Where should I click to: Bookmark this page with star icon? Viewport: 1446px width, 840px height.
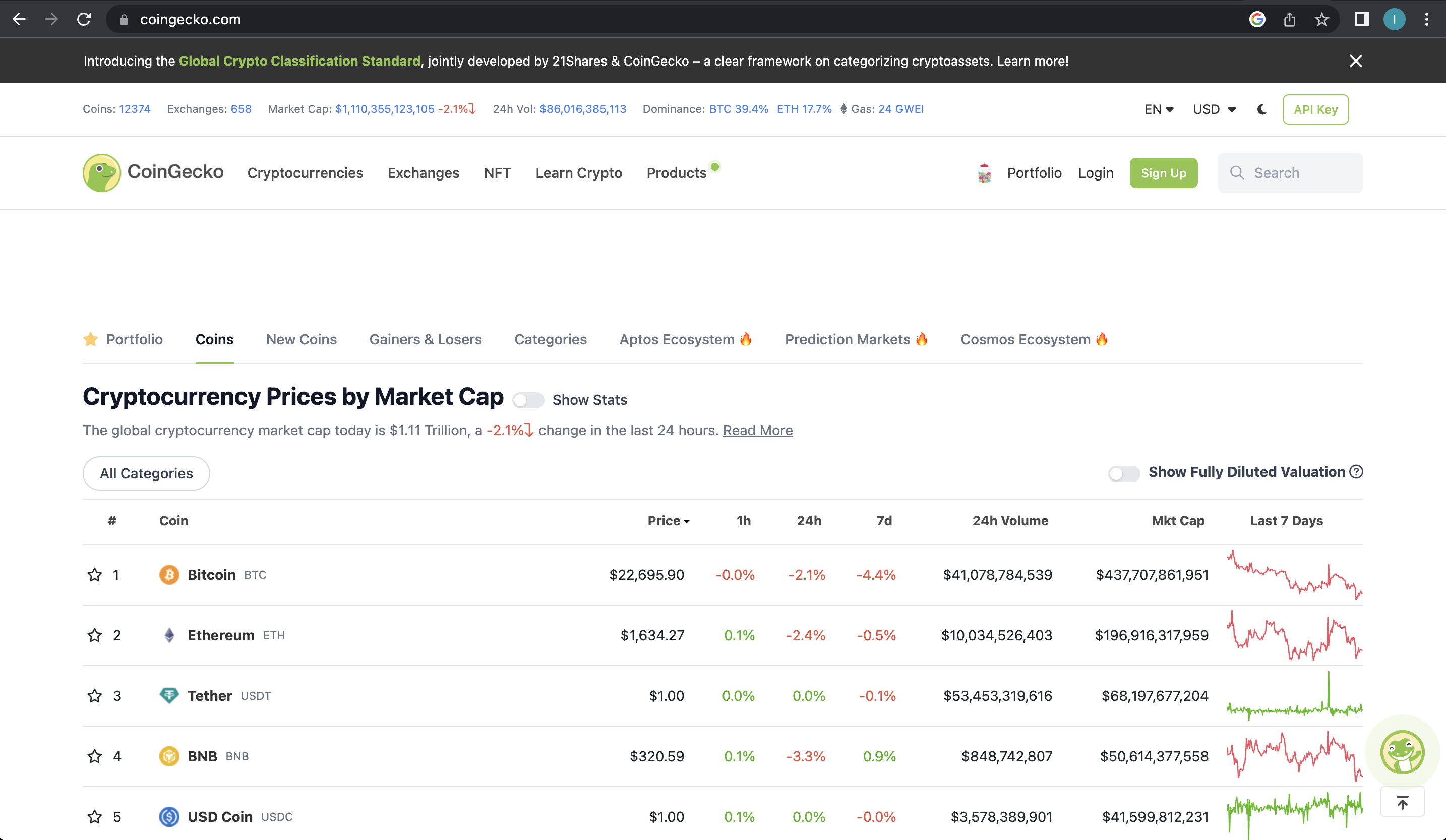tap(1321, 20)
